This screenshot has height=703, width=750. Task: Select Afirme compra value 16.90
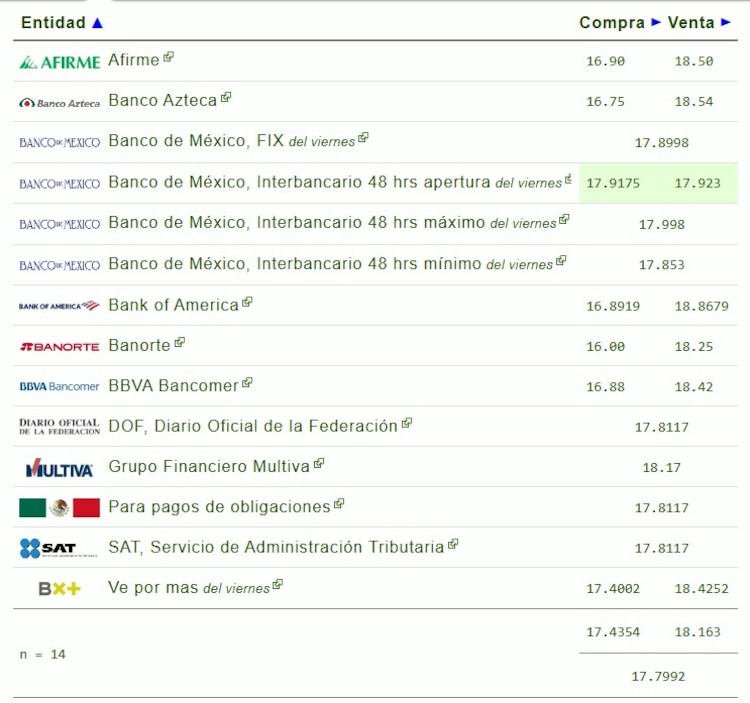[606, 61]
